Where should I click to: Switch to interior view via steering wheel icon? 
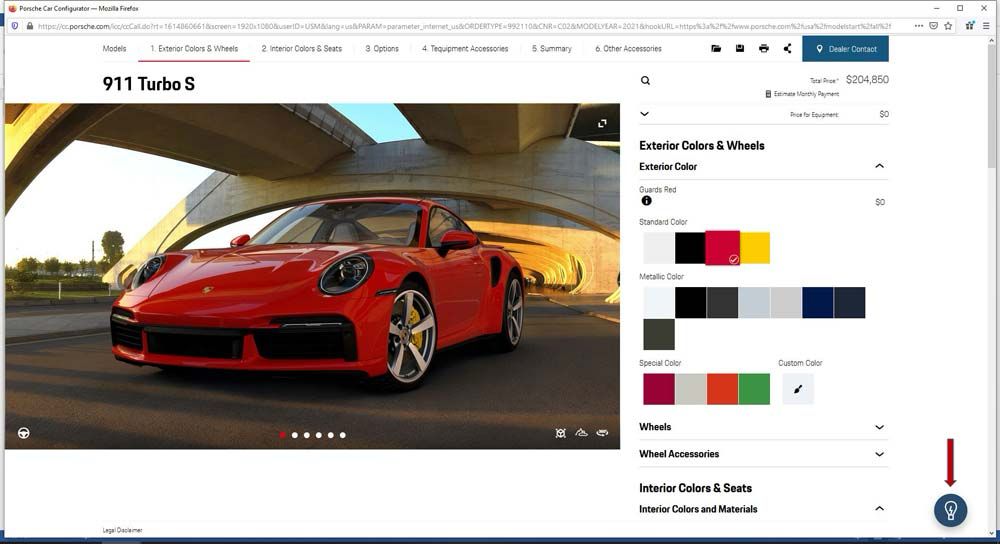tap(24, 433)
